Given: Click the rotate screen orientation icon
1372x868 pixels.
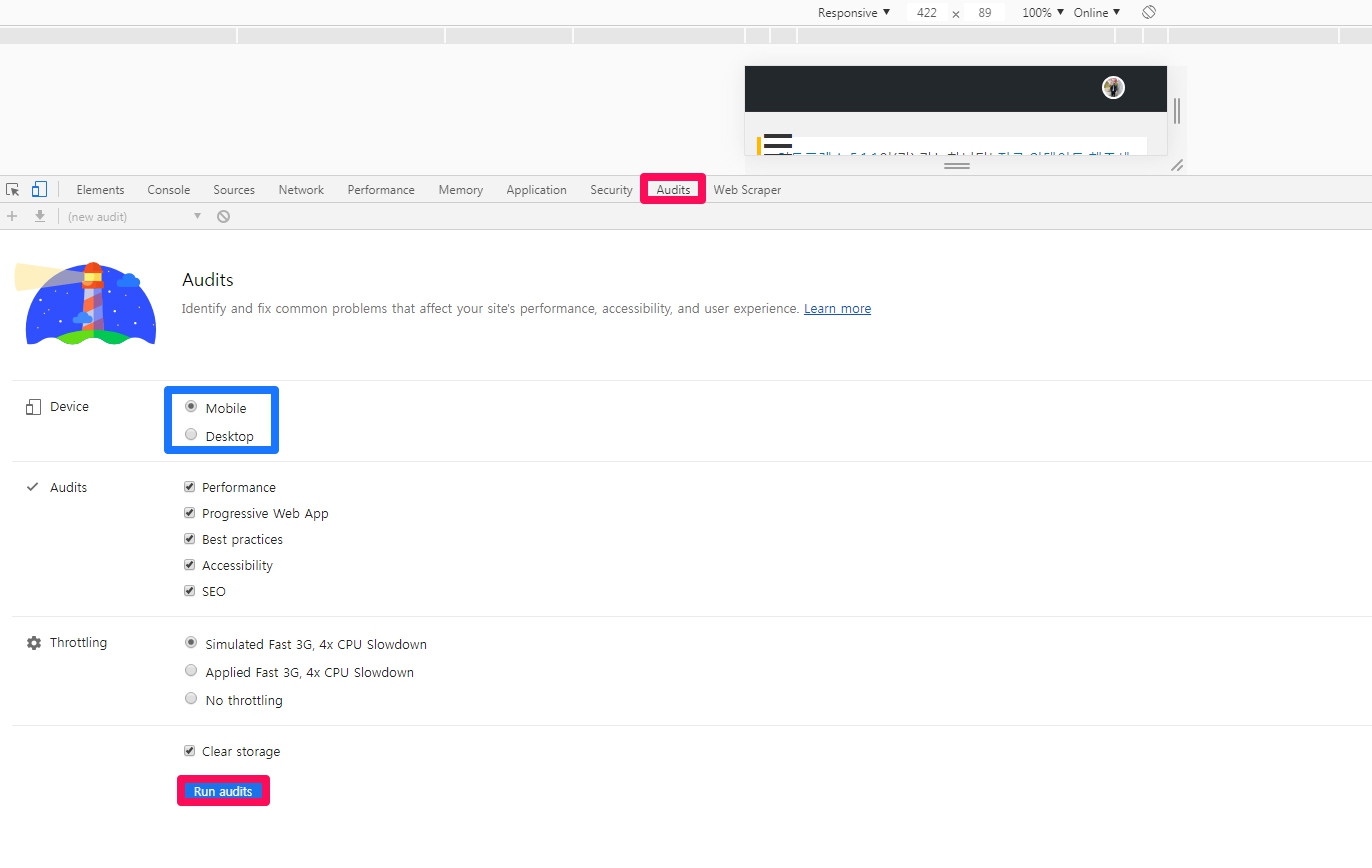Looking at the screenshot, I should click(x=1149, y=13).
